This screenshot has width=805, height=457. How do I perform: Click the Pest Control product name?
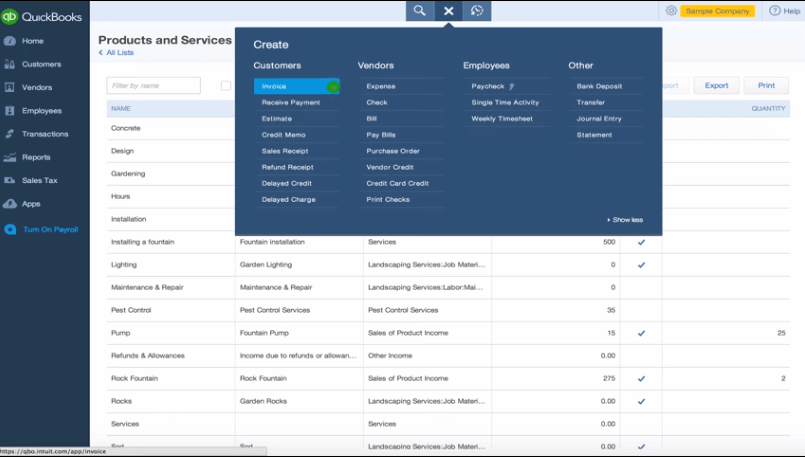131,310
